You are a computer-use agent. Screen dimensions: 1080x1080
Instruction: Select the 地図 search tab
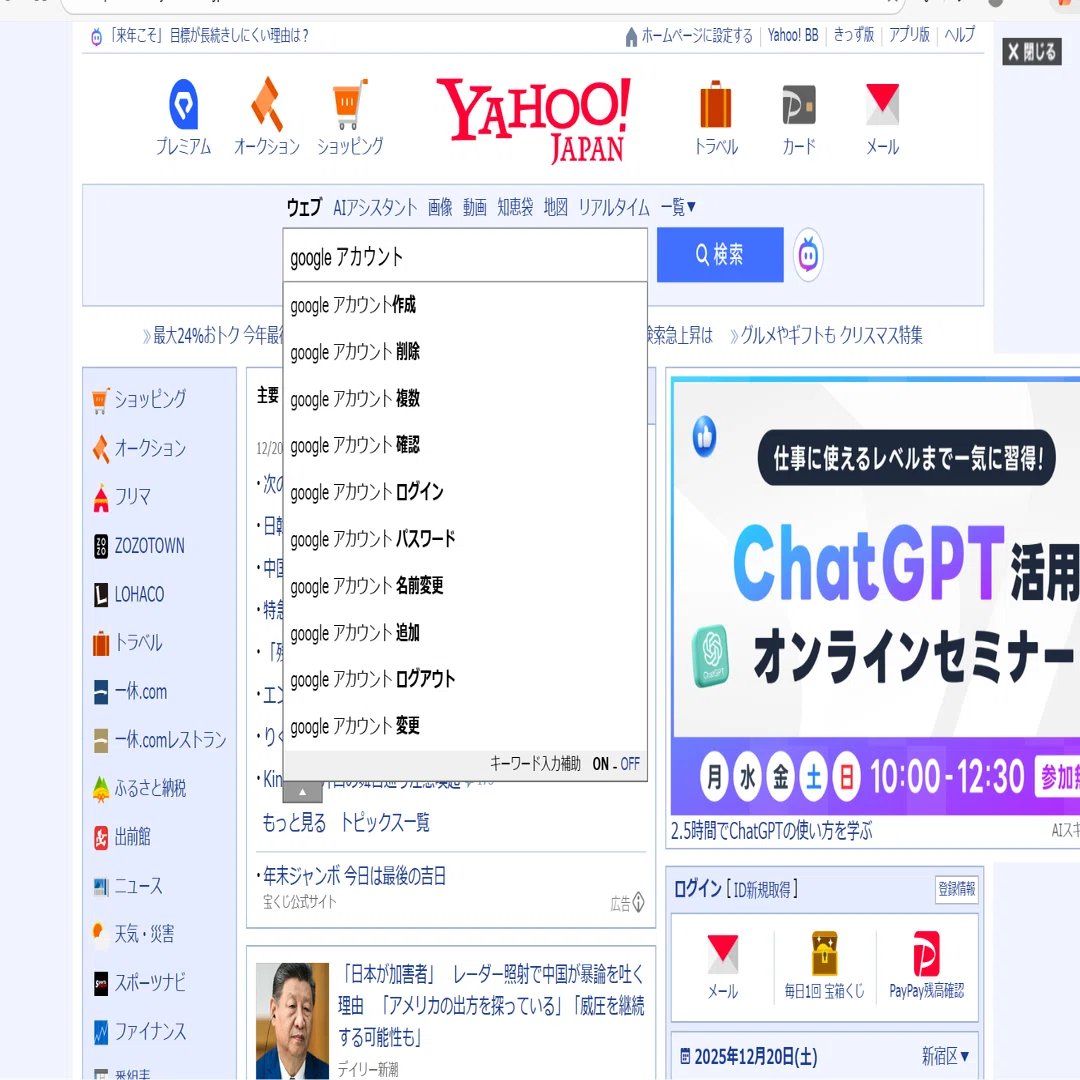click(x=556, y=207)
